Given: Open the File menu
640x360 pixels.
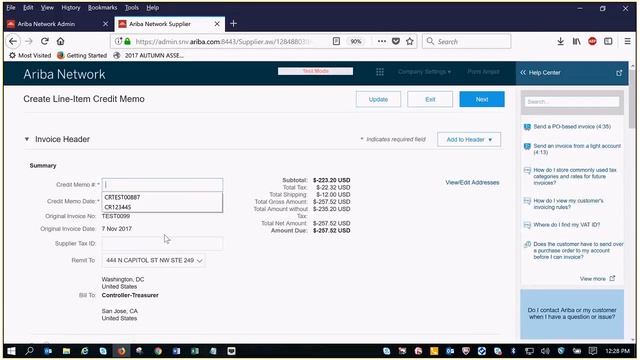Looking at the screenshot, I should click(x=11, y=8).
